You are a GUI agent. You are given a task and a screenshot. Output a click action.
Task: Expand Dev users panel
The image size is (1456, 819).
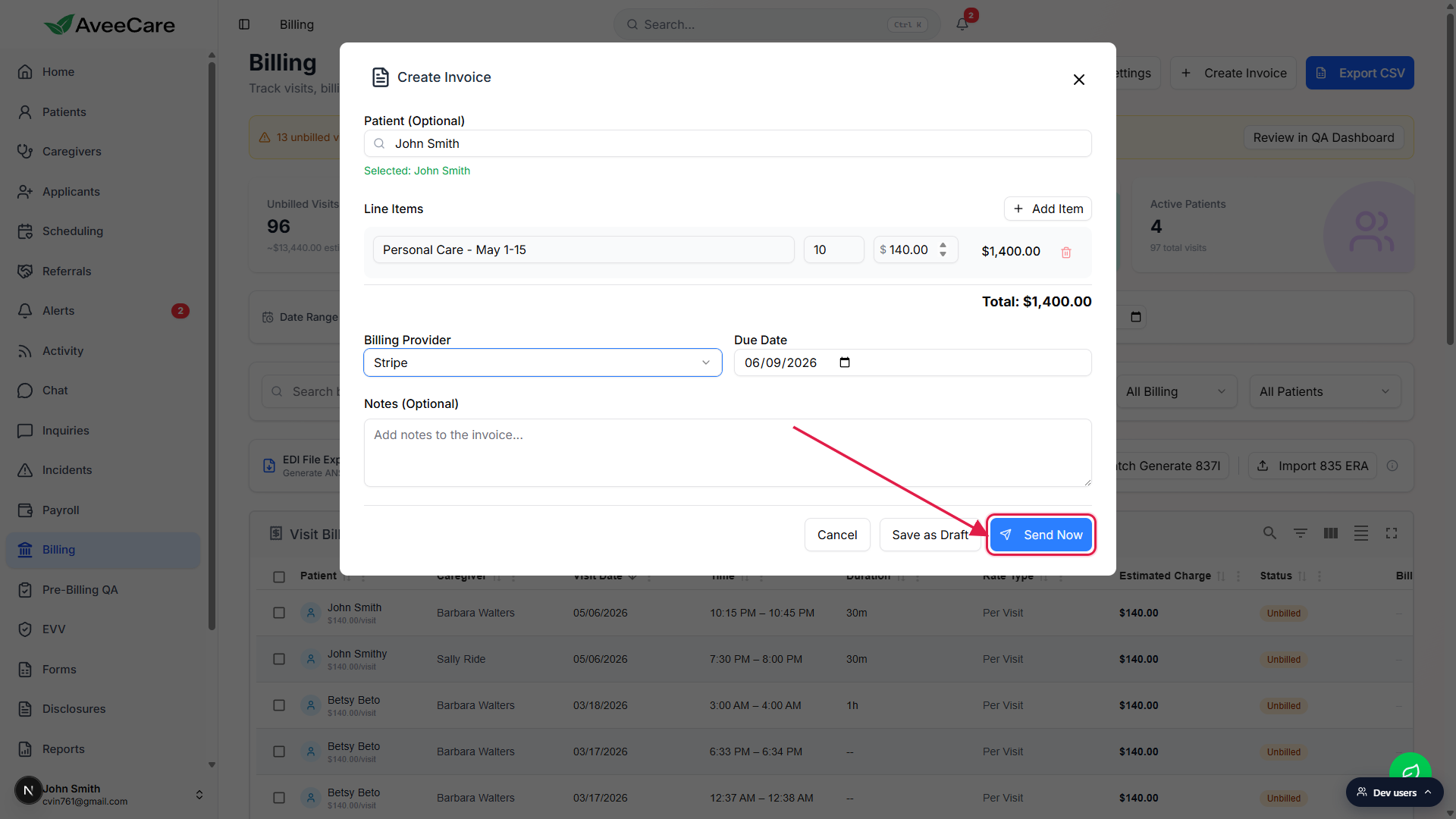tap(1394, 792)
